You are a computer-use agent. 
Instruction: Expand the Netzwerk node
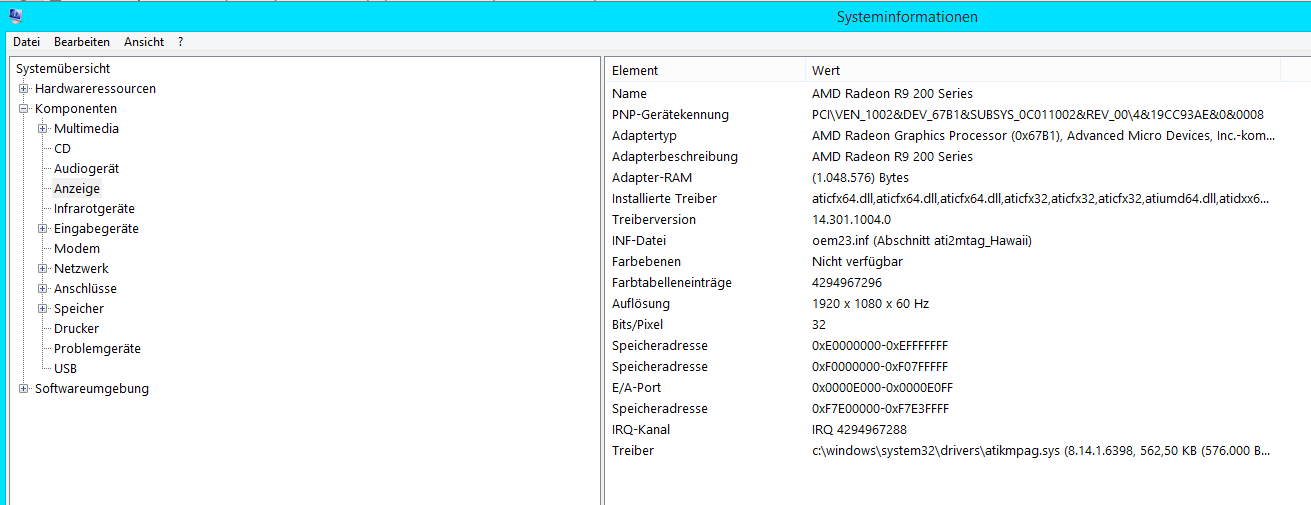coord(43,269)
